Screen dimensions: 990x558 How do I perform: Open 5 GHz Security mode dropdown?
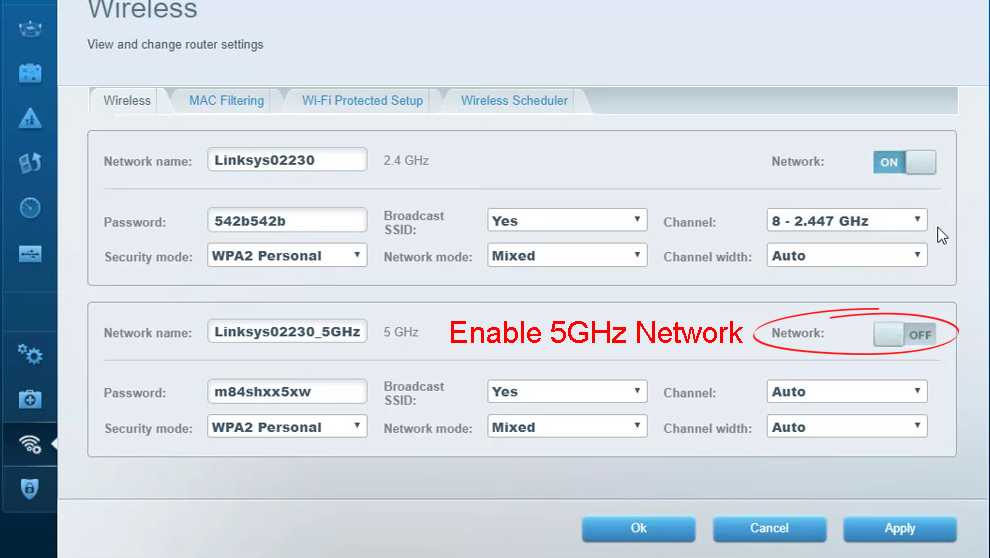click(287, 427)
